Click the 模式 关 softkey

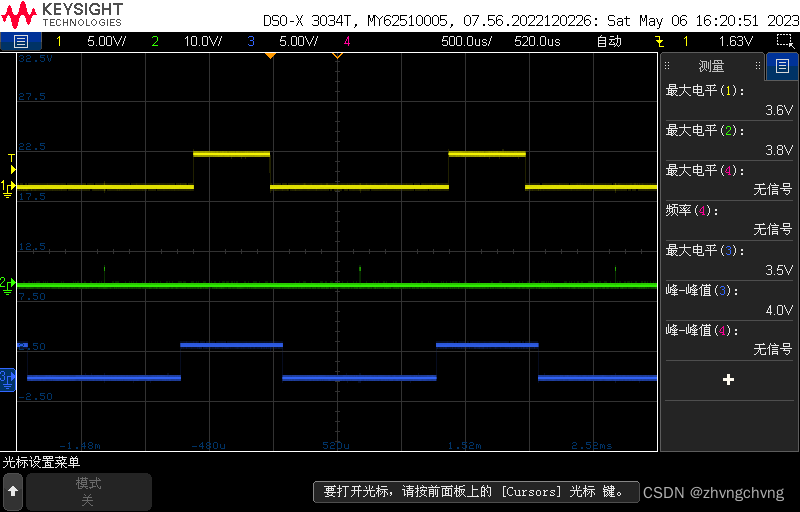pos(89,491)
